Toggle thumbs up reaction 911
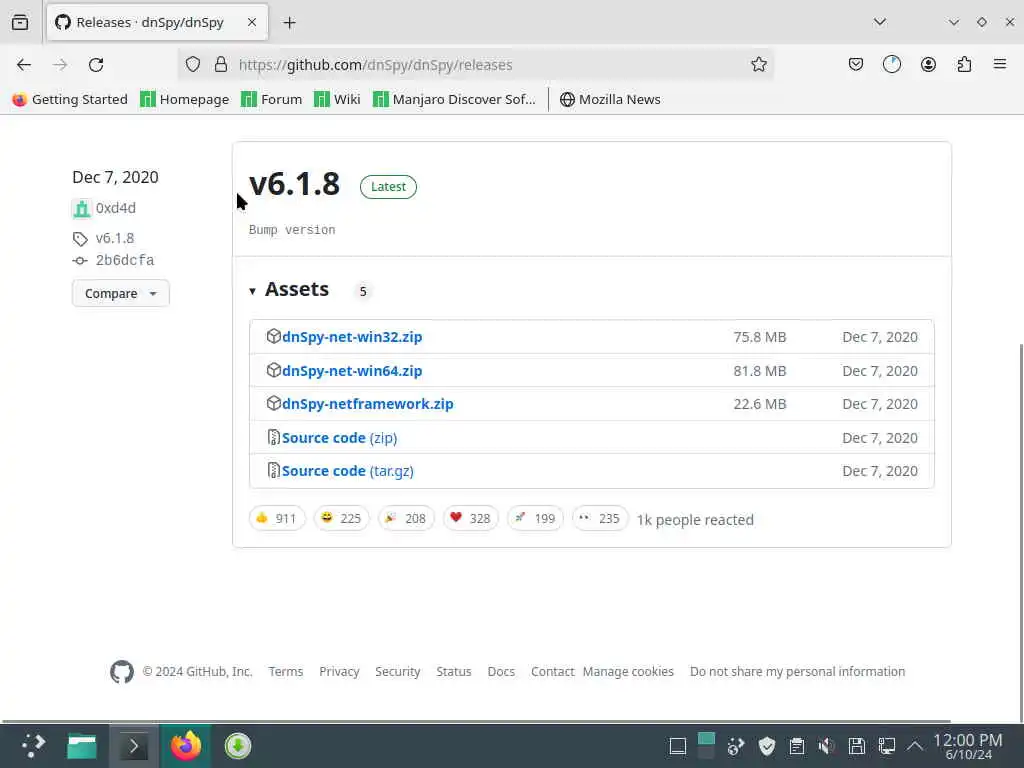Viewport: 1024px width, 768px height. click(x=277, y=519)
